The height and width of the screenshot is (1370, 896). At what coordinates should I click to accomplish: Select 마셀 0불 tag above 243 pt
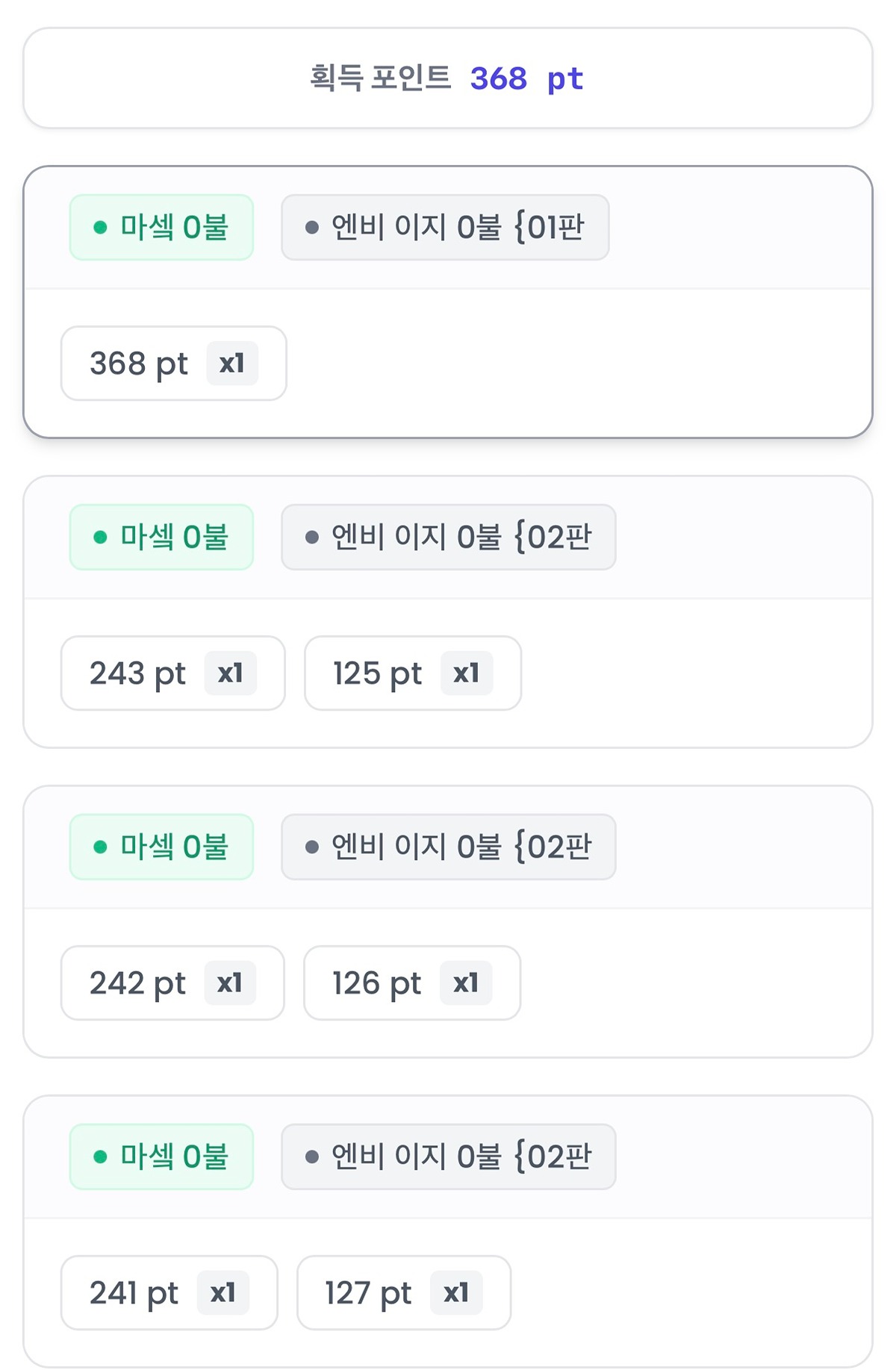pos(161,538)
